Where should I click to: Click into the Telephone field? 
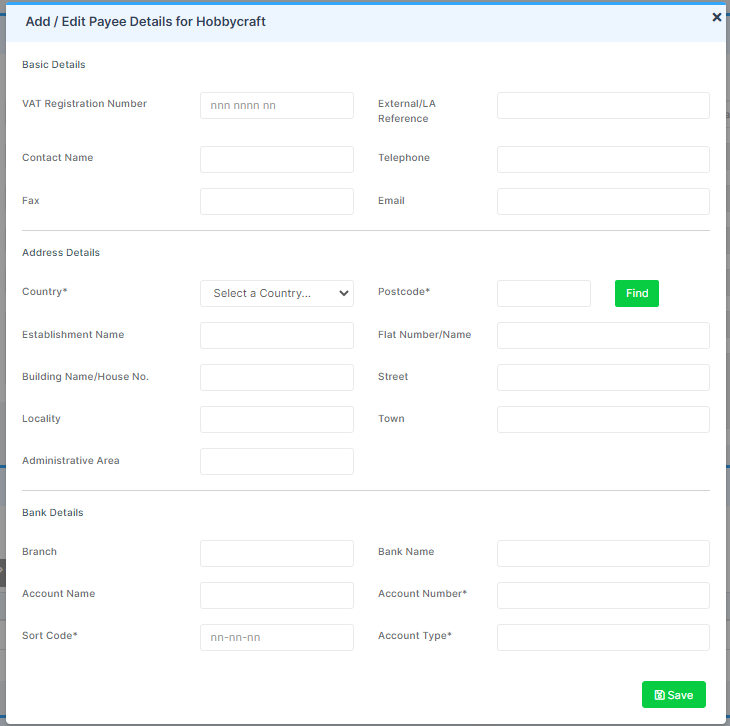603,159
